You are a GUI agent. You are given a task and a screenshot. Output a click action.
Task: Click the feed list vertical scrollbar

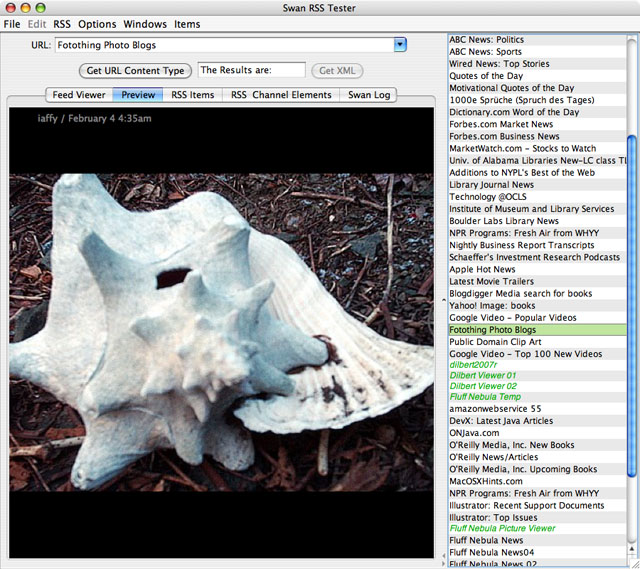[632, 300]
